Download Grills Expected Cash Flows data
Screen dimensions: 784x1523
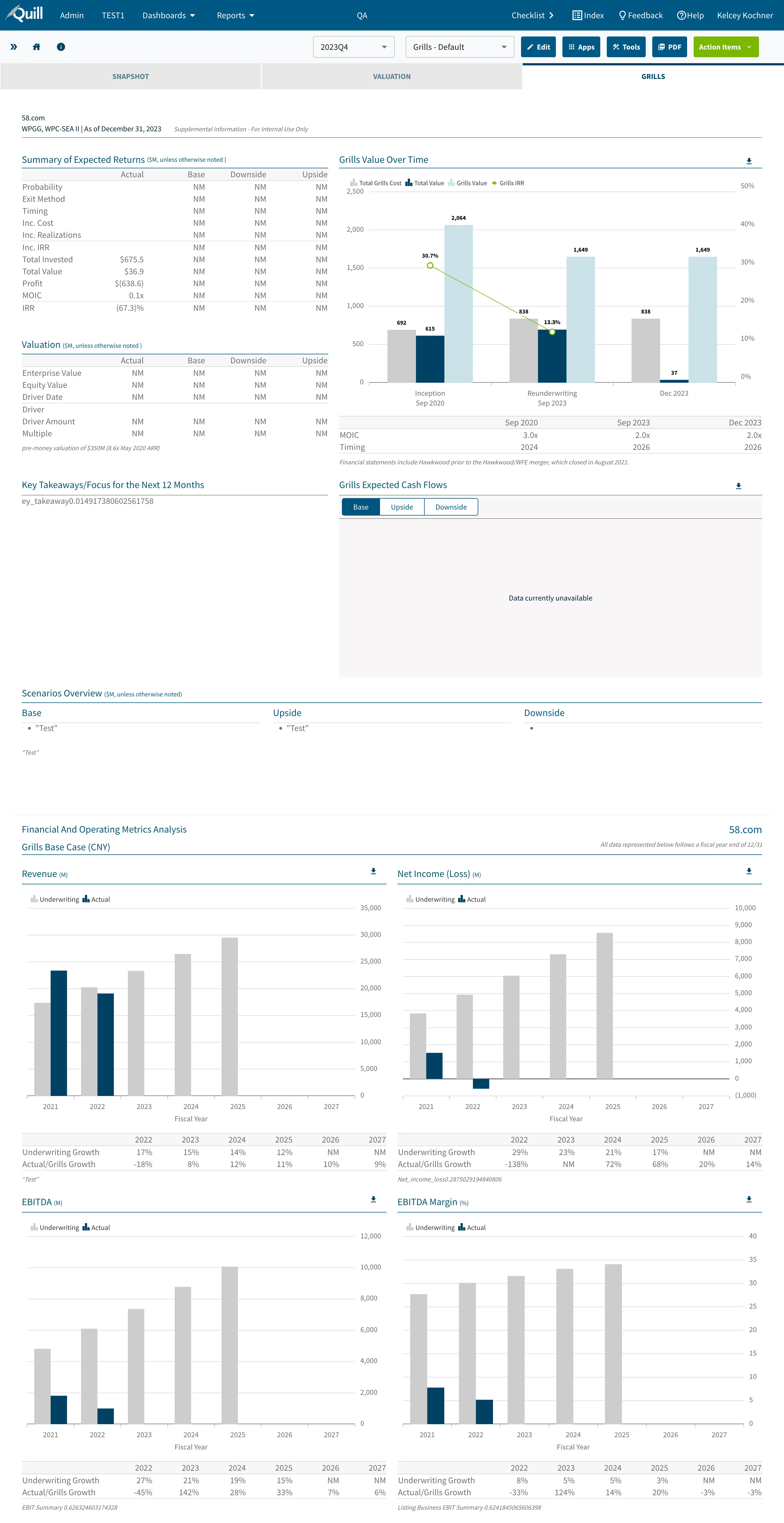point(738,486)
